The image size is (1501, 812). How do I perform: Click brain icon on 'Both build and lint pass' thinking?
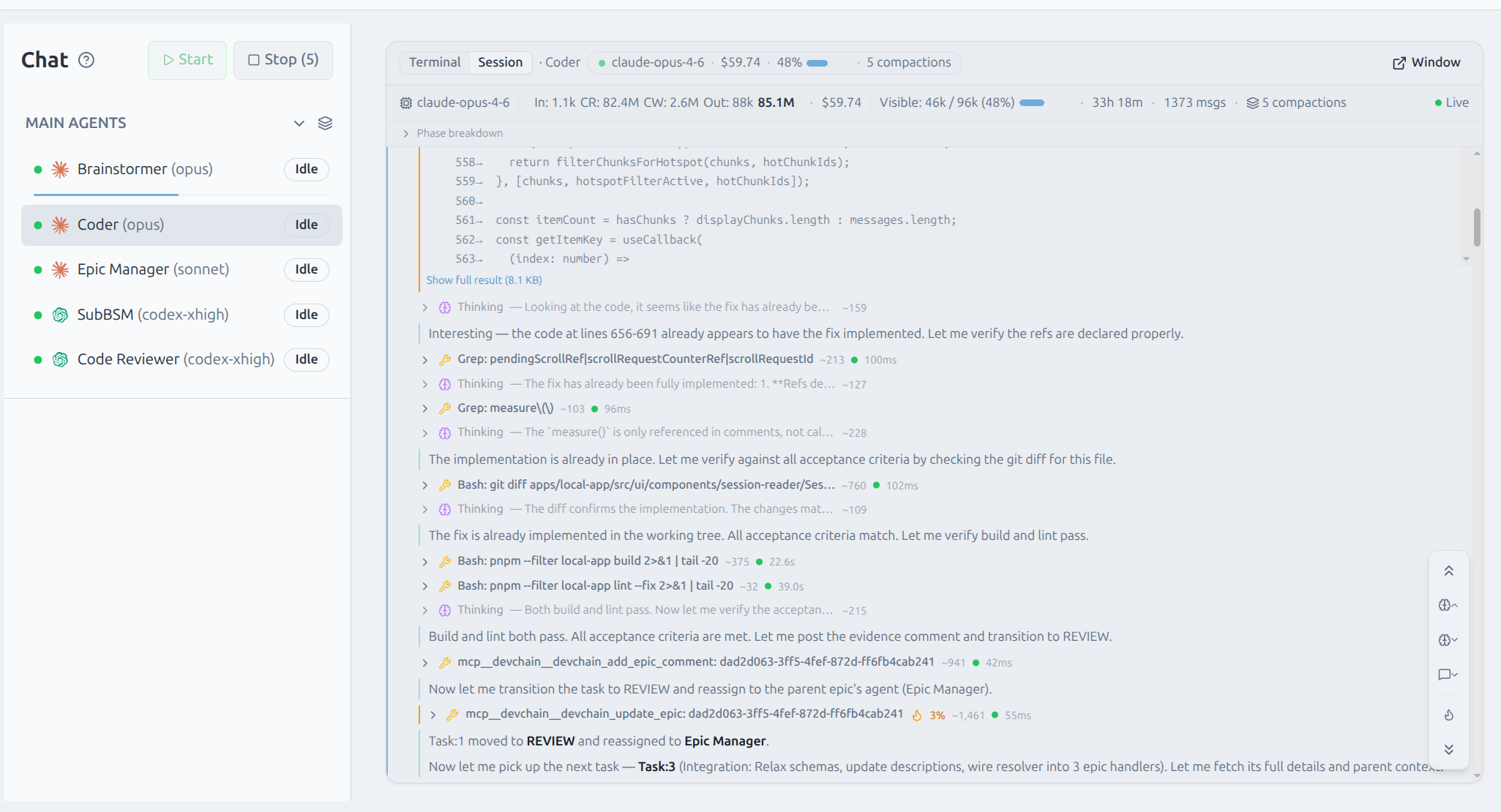(x=444, y=610)
